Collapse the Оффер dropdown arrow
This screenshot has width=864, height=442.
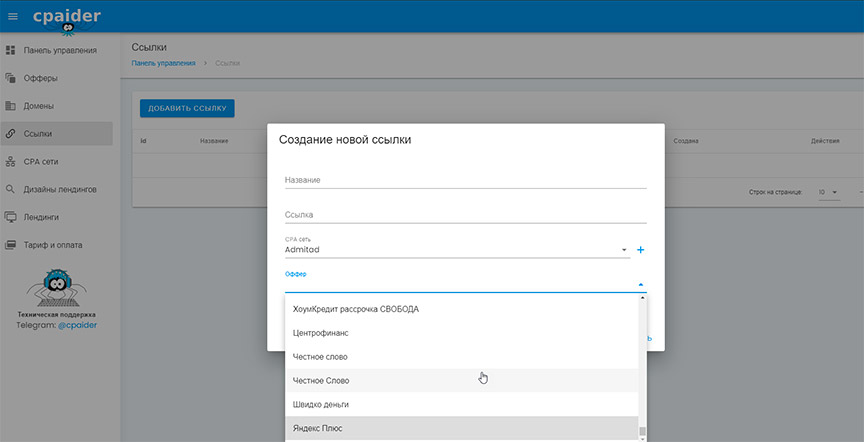(640, 284)
